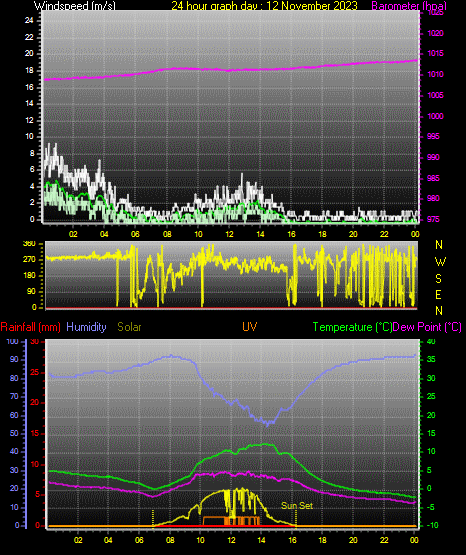The height and width of the screenshot is (555, 466).
Task: Select the 80 humidity axis value
Action: 14,378
